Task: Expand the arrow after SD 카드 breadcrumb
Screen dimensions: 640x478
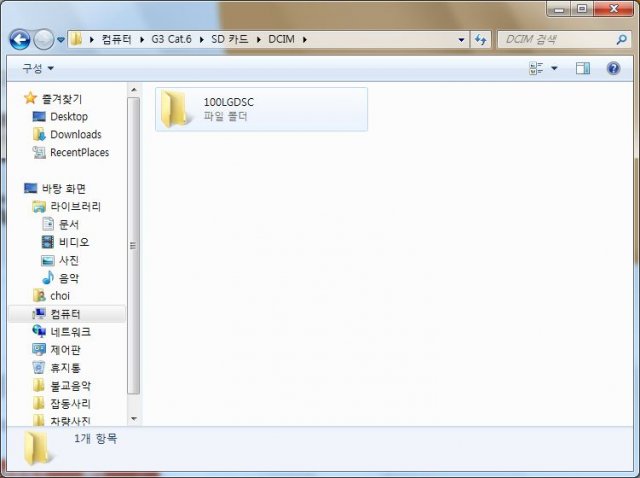Action: (x=259, y=40)
